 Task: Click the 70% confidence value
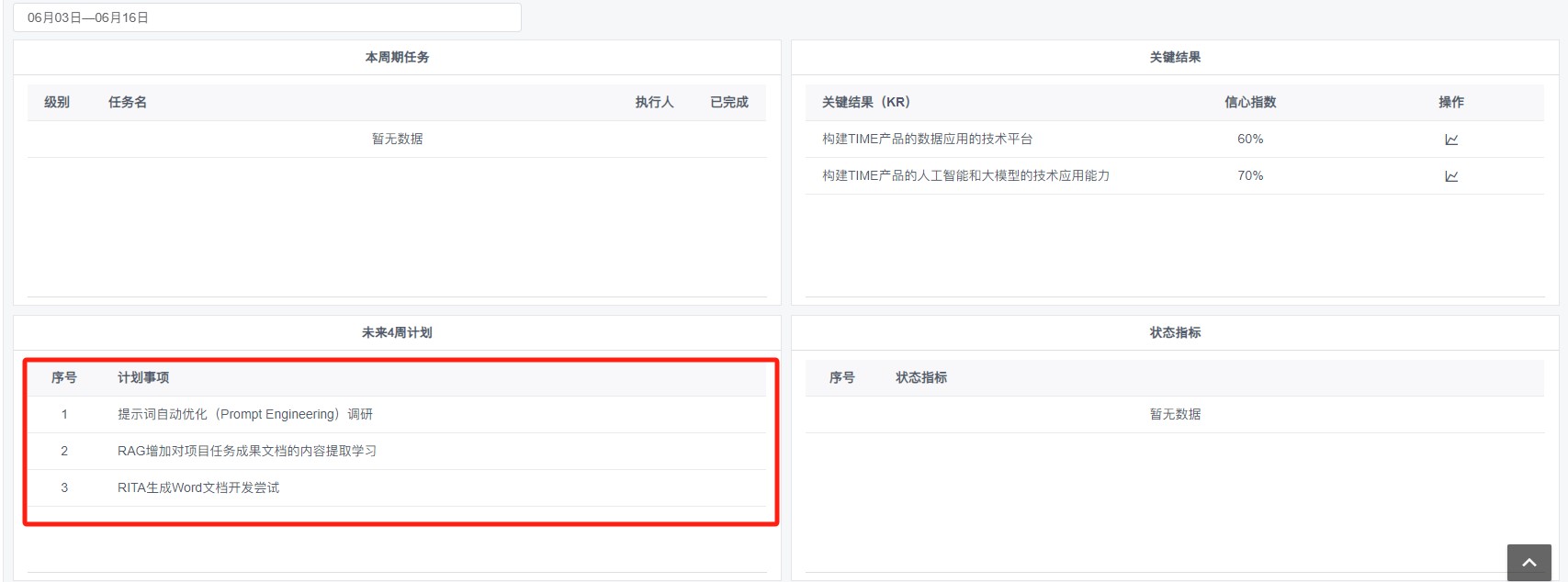coord(1250,175)
